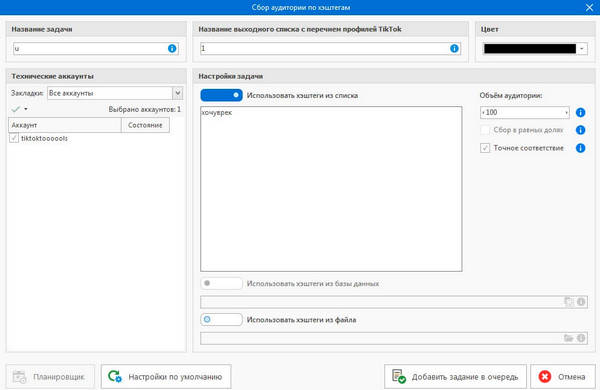Click 'Планировщик' button
This screenshot has width=600, height=390.
click(x=50, y=377)
